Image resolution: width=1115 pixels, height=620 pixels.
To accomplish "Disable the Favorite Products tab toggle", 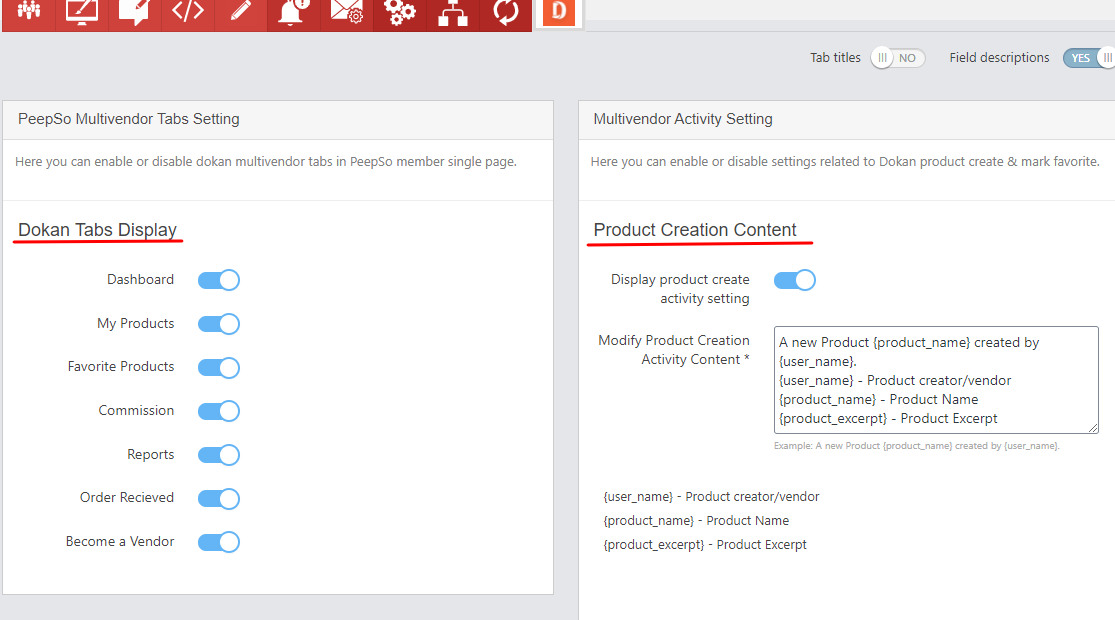I will tap(219, 368).
